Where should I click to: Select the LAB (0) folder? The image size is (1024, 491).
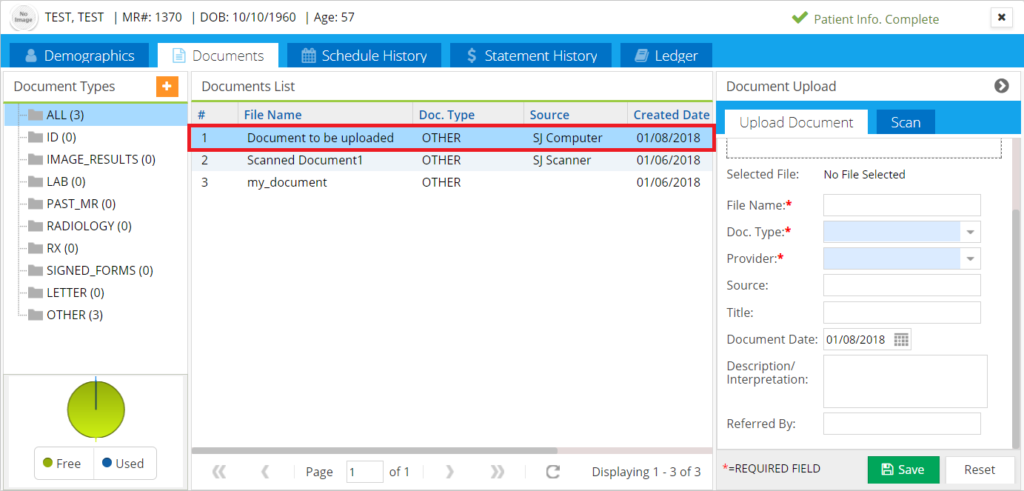click(x=65, y=182)
